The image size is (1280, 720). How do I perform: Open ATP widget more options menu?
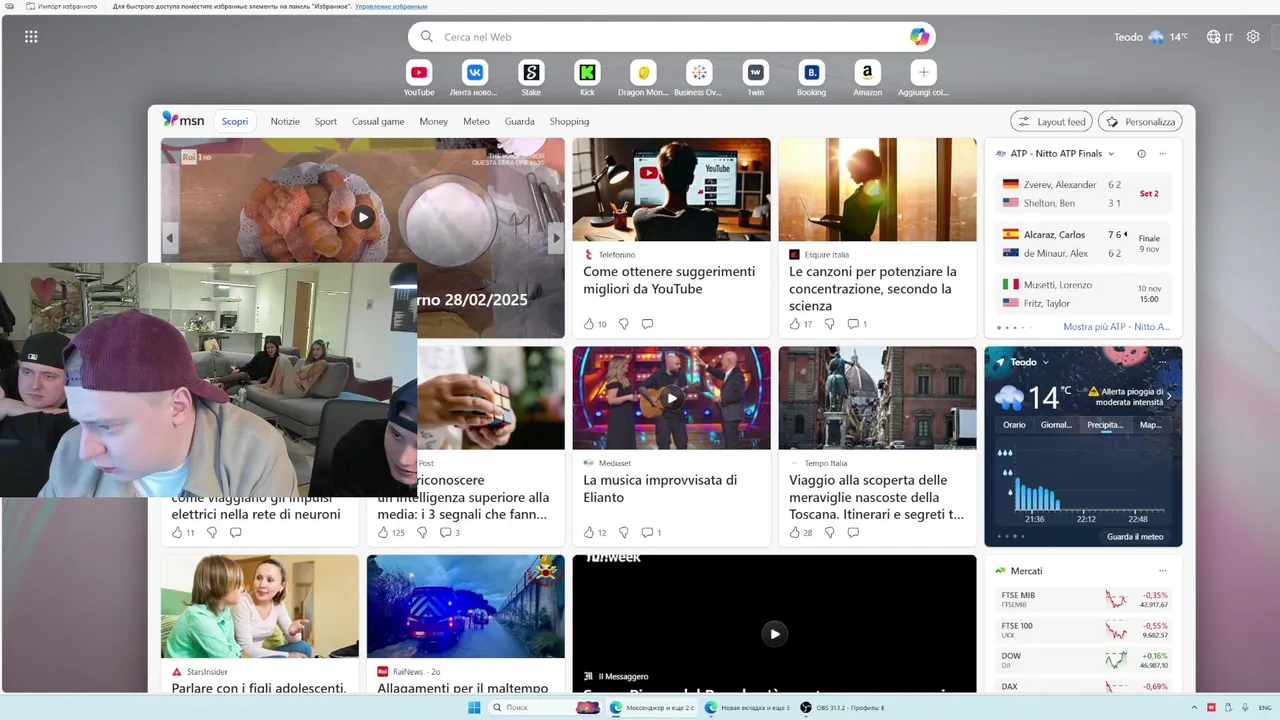(x=1162, y=154)
